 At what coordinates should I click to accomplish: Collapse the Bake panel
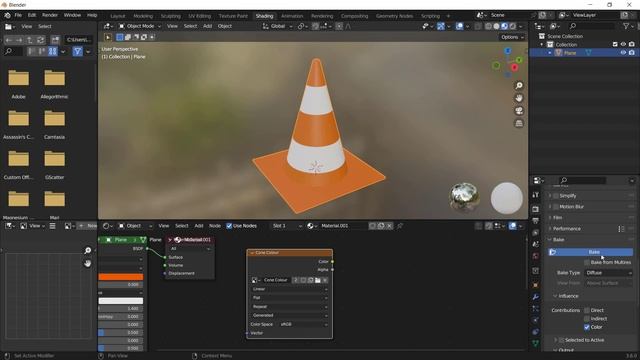pyautogui.click(x=558, y=240)
